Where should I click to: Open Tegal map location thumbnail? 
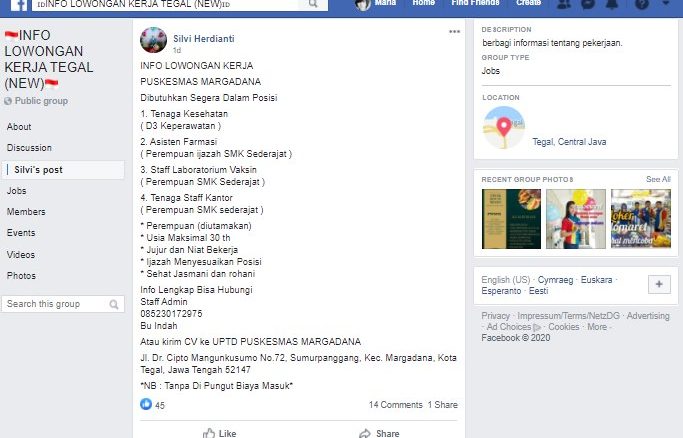(x=504, y=128)
